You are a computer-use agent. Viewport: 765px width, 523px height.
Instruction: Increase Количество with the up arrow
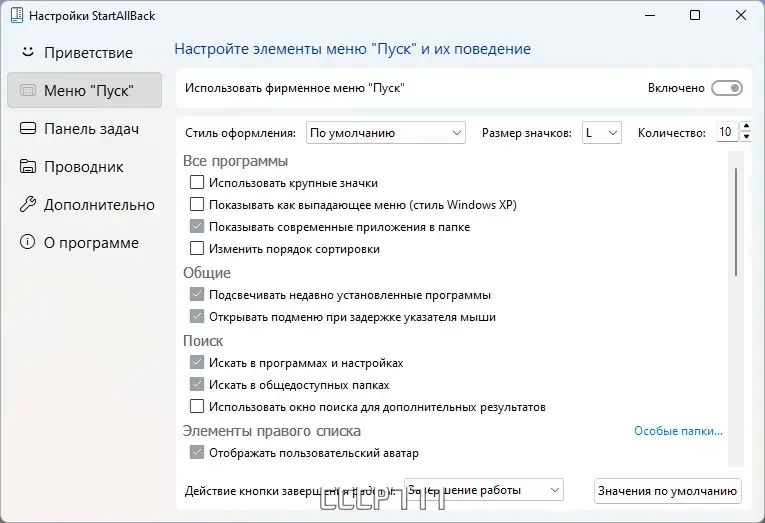click(746, 127)
